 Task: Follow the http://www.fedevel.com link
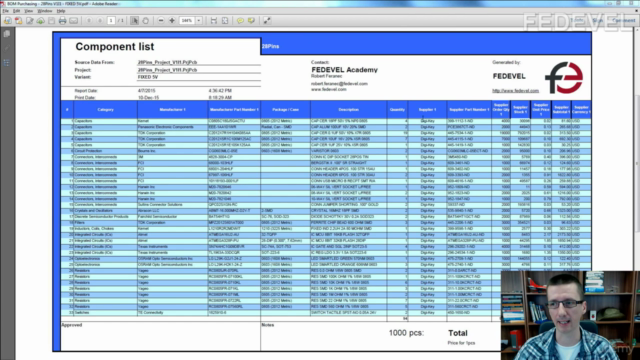click(516, 91)
